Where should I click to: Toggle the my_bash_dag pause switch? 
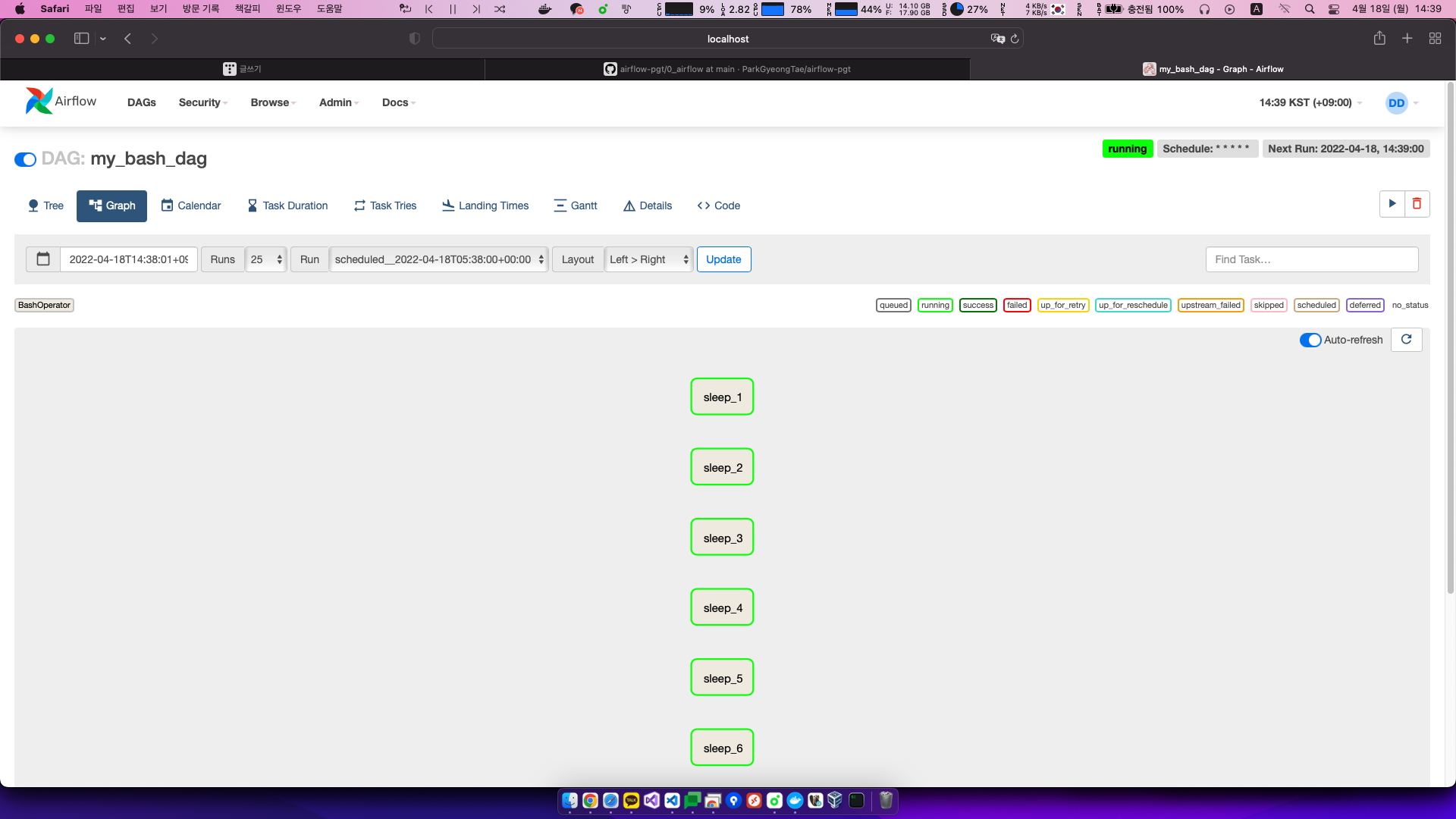coord(25,159)
